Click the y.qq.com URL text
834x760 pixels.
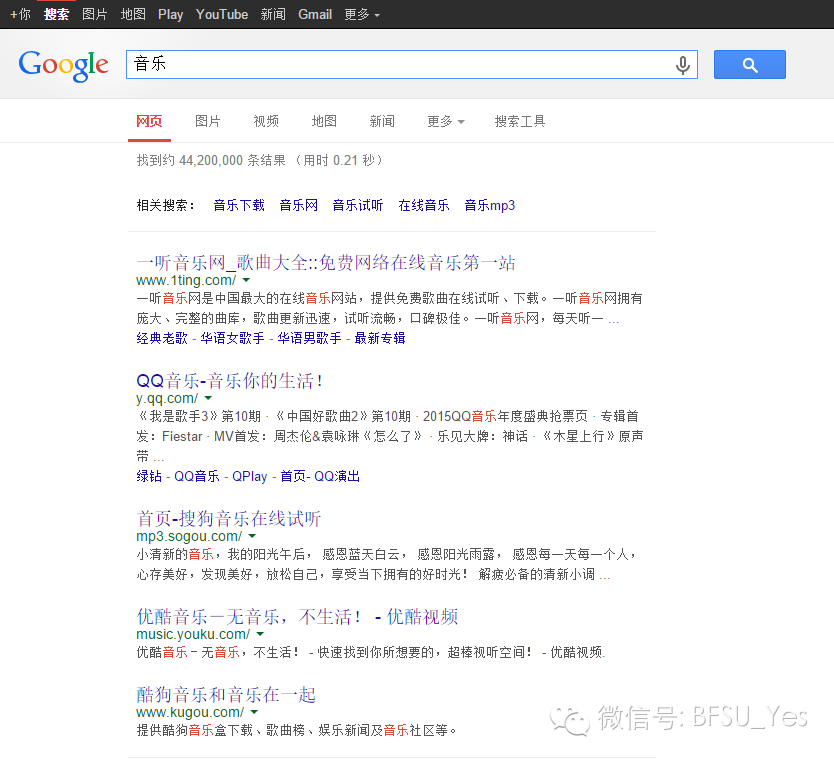point(166,398)
